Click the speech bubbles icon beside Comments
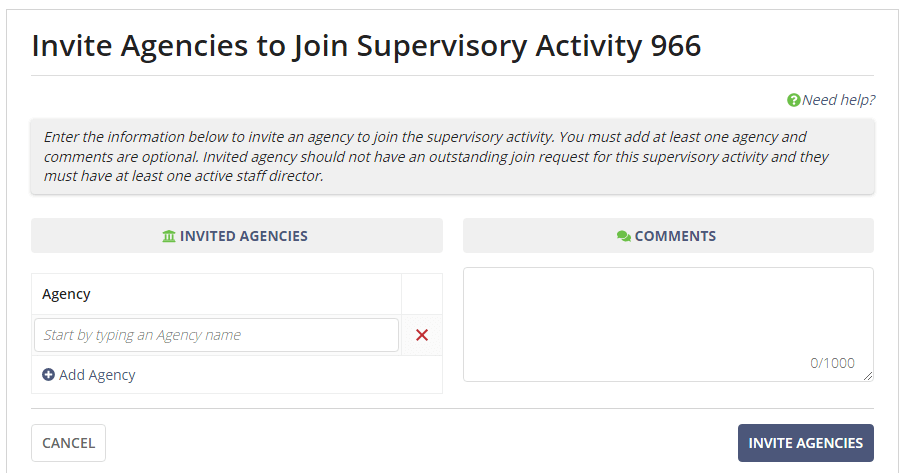Viewport: 904px width, 473px height. 624,237
